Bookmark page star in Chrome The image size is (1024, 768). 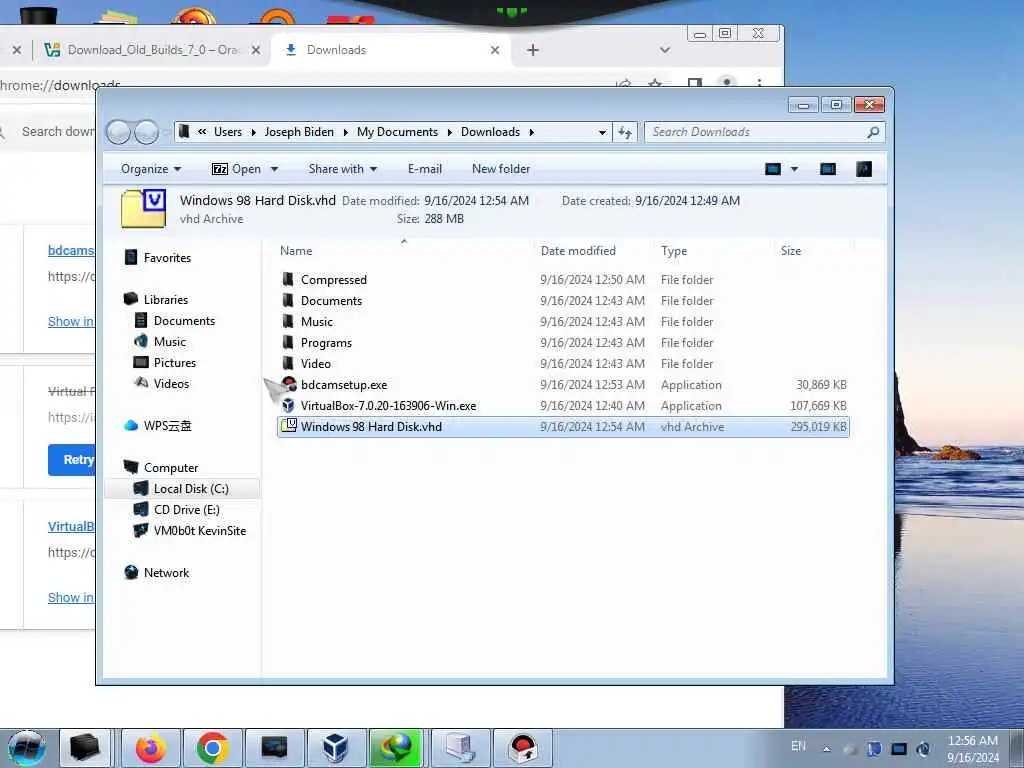click(x=655, y=84)
